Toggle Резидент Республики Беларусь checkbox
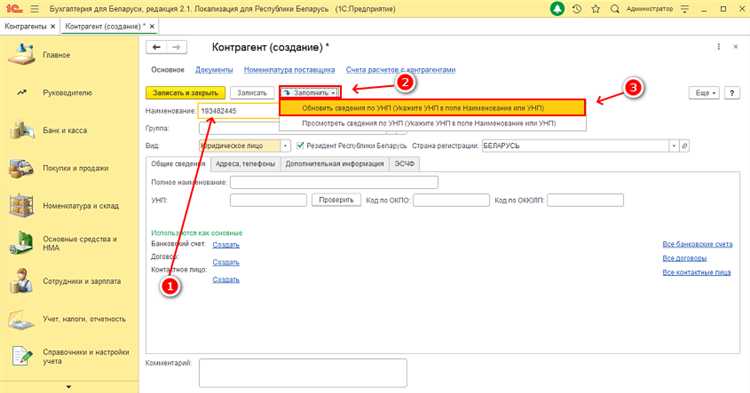 click(300, 145)
